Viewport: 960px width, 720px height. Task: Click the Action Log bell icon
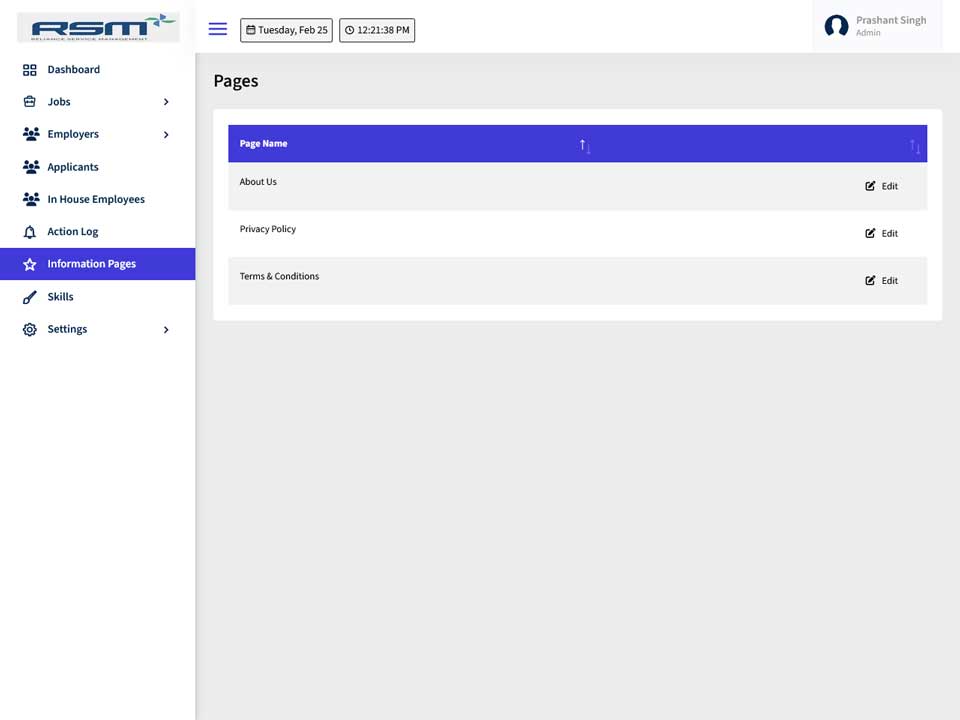[29, 232]
